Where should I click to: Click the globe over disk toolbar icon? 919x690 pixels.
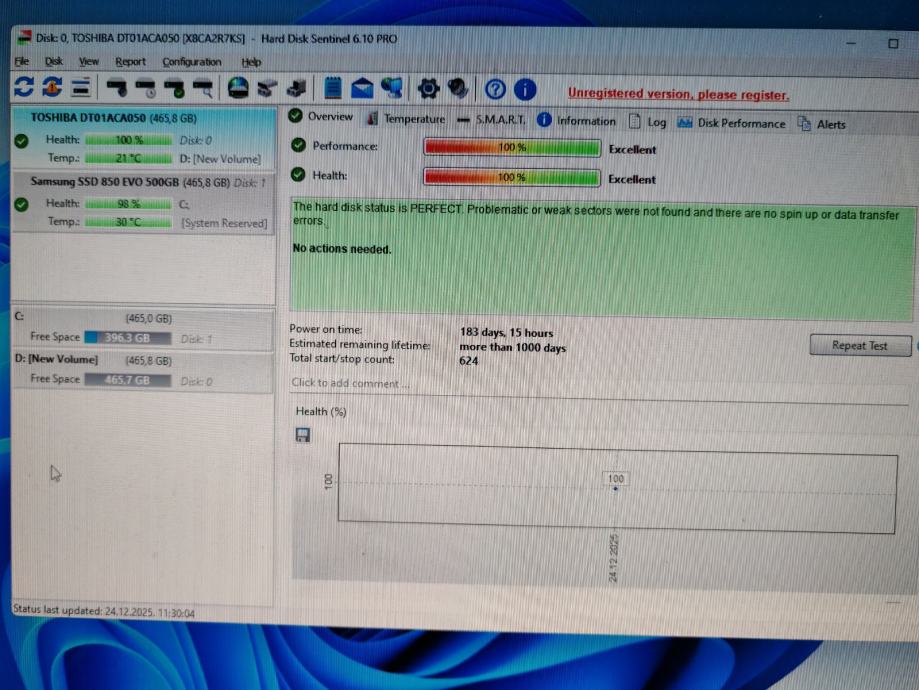tap(238, 88)
